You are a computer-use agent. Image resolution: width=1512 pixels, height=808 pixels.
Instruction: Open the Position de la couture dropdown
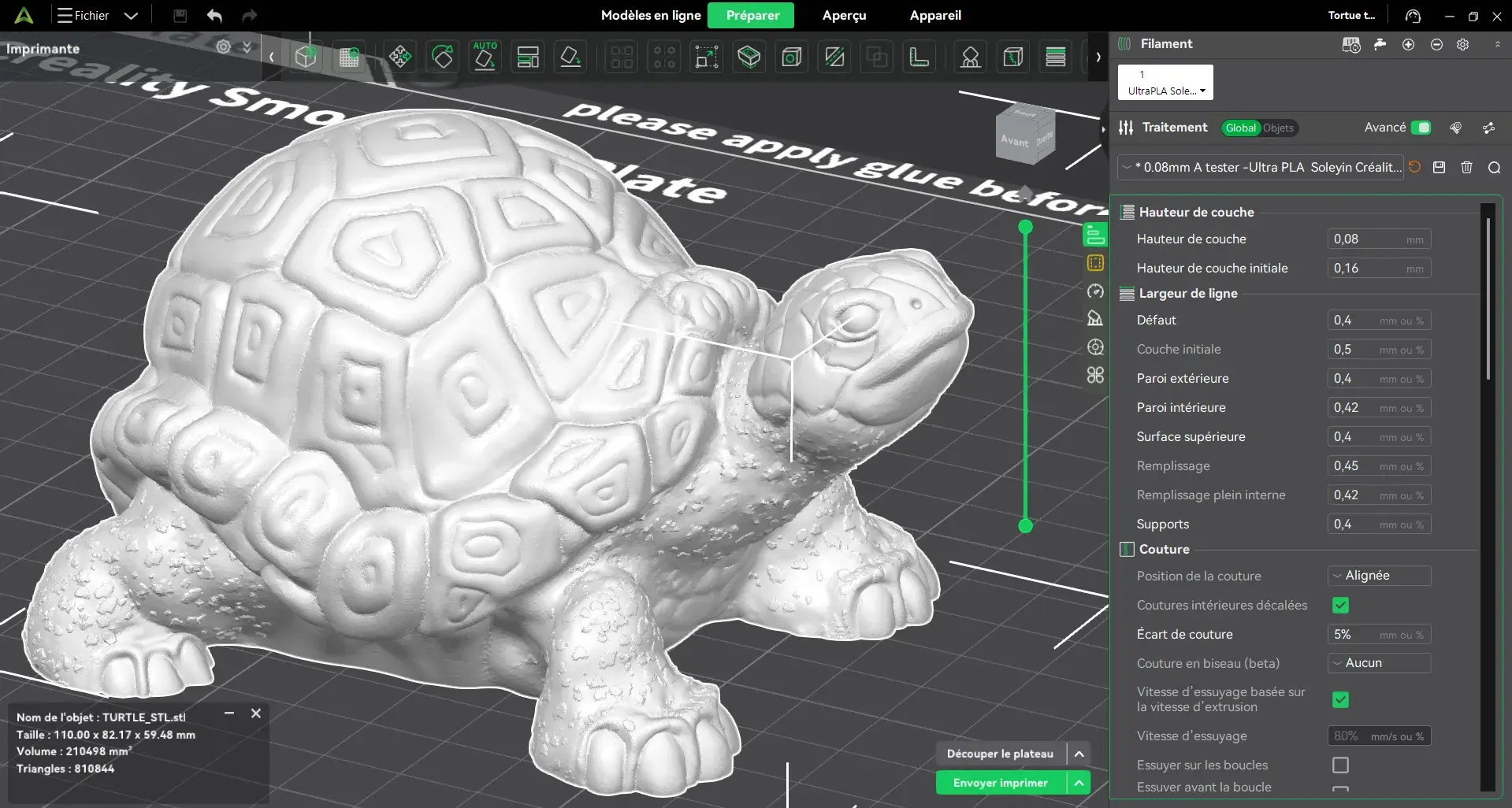(1379, 576)
